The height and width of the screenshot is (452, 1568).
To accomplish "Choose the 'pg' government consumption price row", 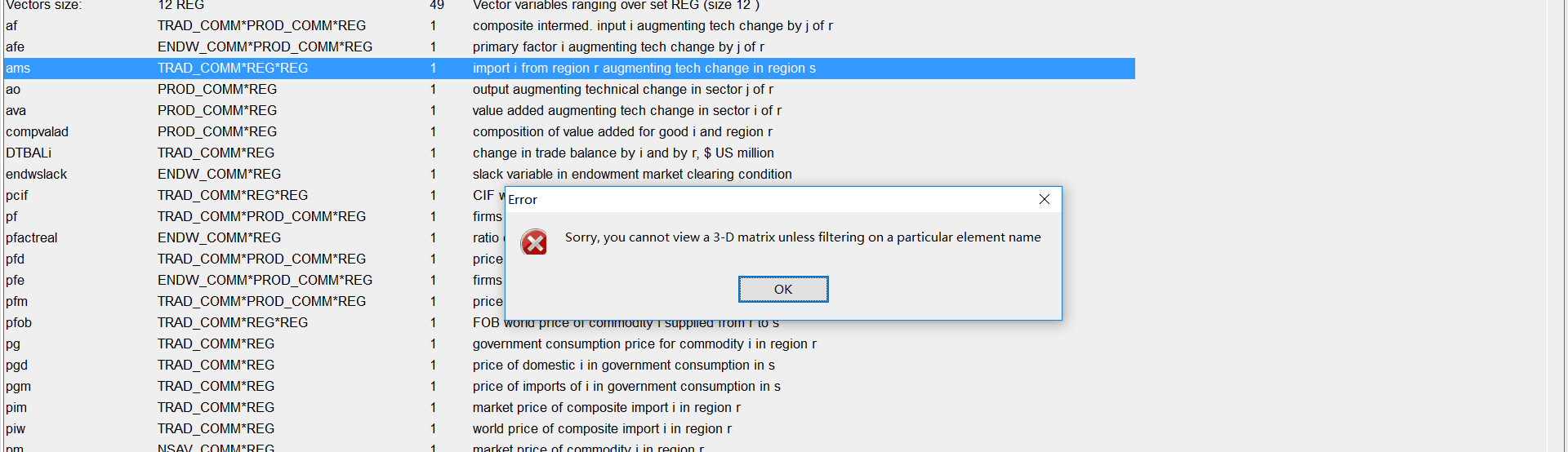I will 13,344.
